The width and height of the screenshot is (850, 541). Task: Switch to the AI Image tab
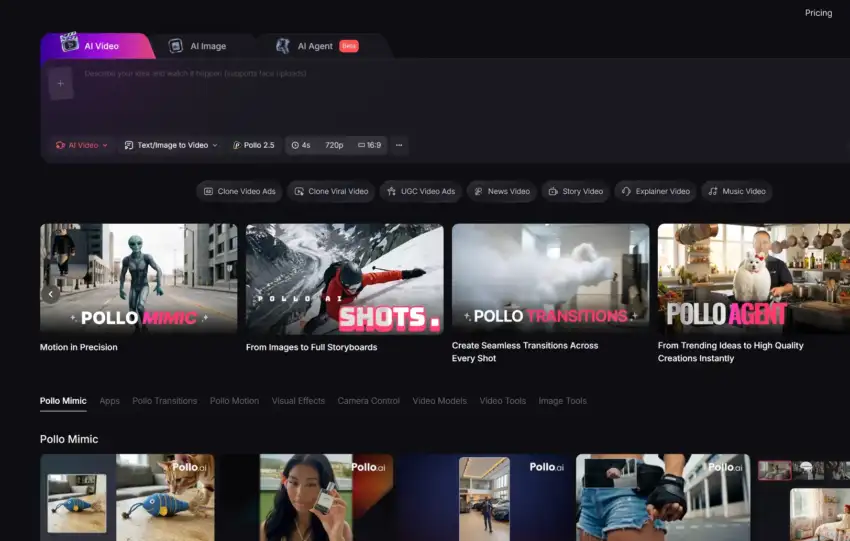198,46
